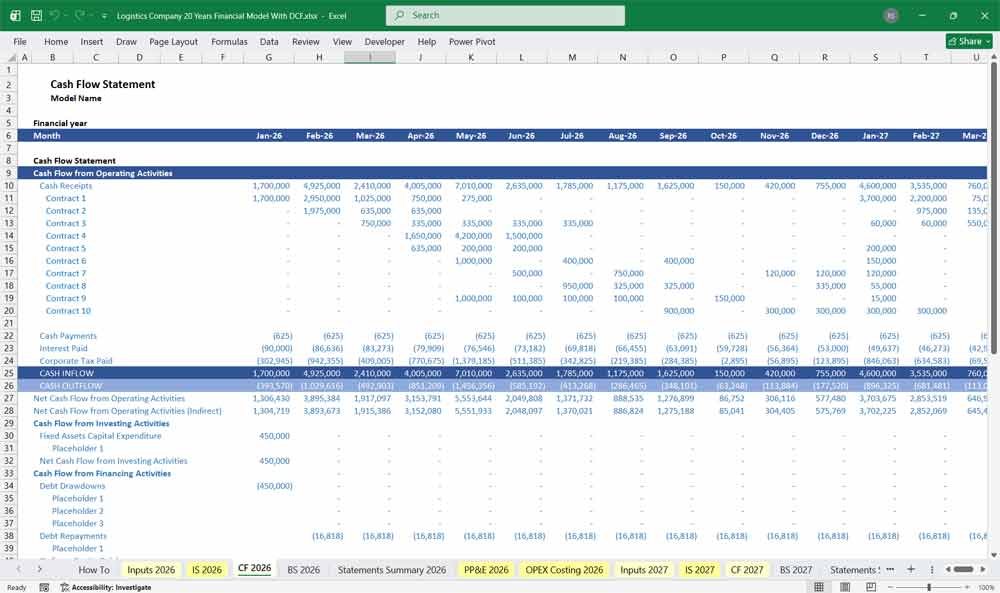Select the Debt Drawdowns row label
Screen dimensions: 1000x593
point(72,486)
